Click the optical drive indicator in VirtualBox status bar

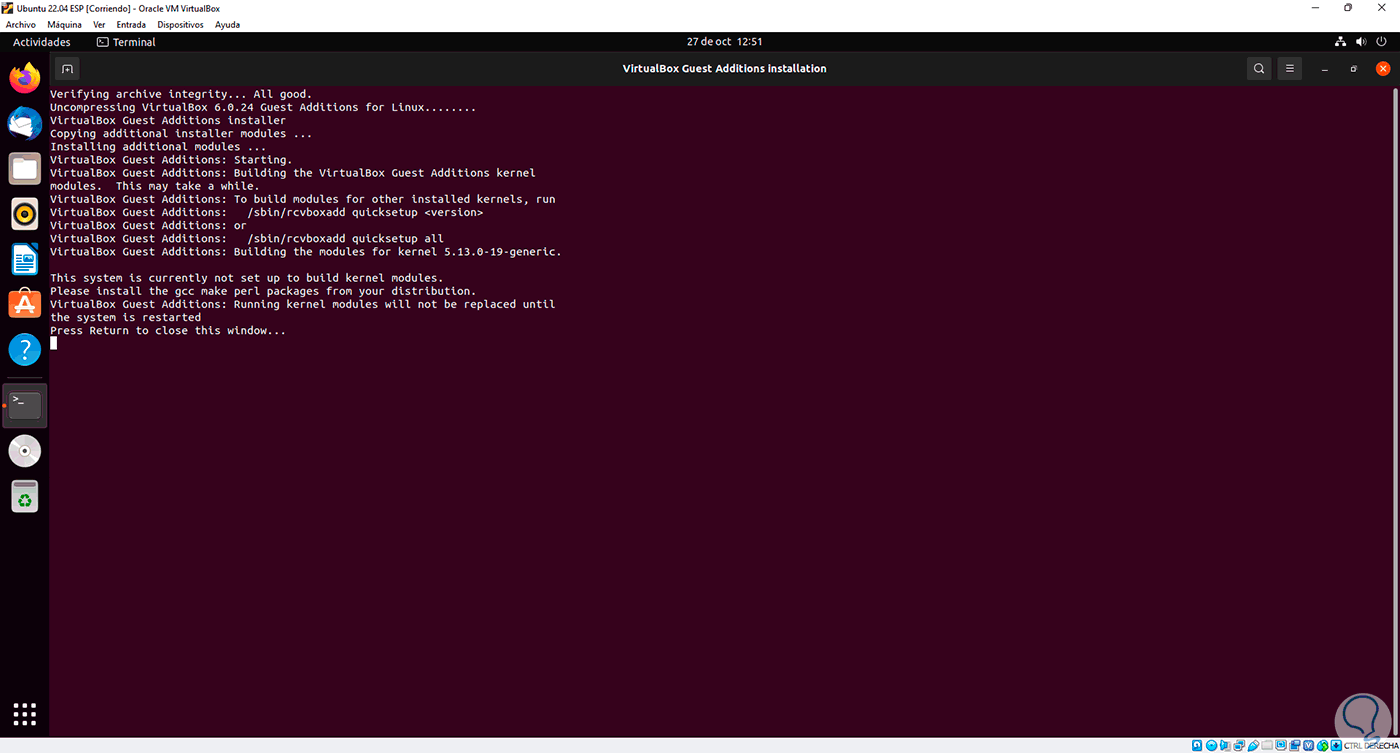tap(1211, 745)
